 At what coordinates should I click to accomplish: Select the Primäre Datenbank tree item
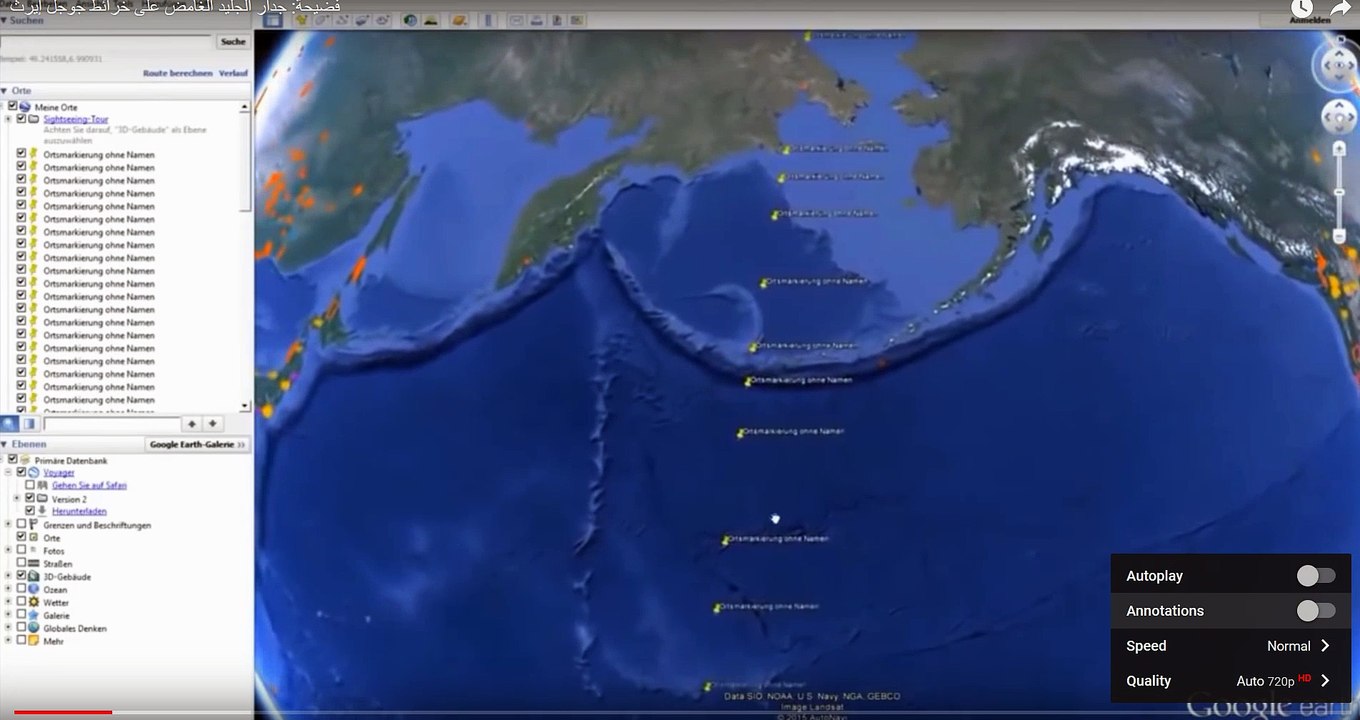click(70, 460)
